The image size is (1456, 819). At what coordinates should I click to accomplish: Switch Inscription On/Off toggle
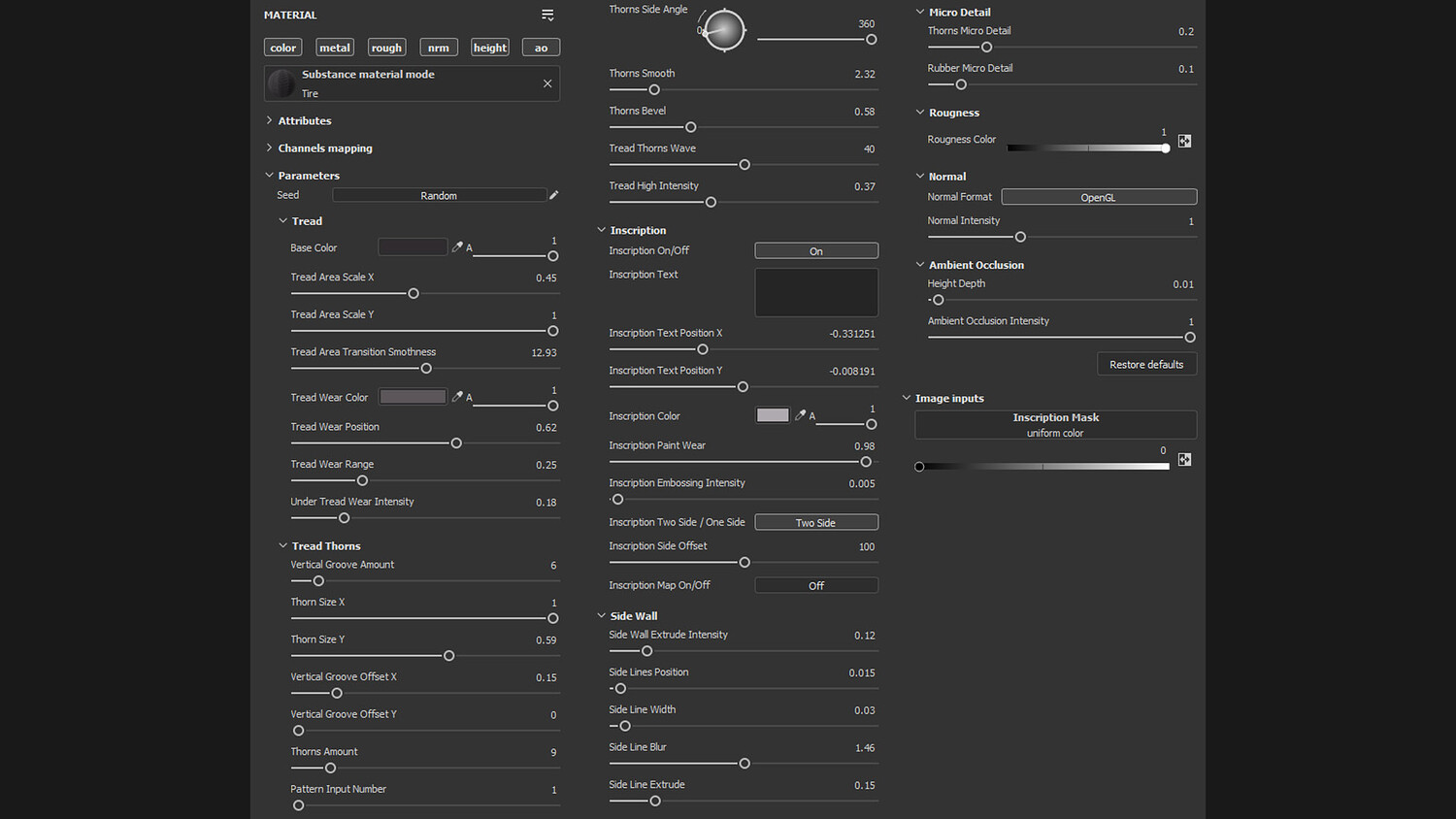(816, 250)
